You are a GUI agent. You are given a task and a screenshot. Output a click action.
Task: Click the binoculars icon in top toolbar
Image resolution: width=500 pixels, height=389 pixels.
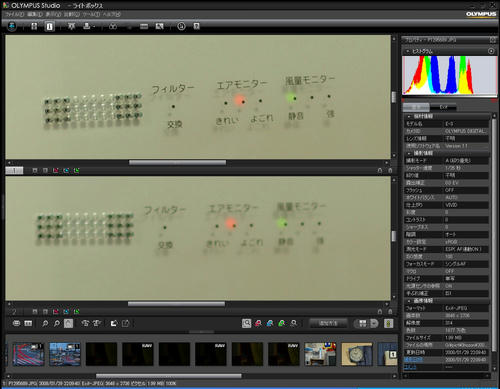113,26
